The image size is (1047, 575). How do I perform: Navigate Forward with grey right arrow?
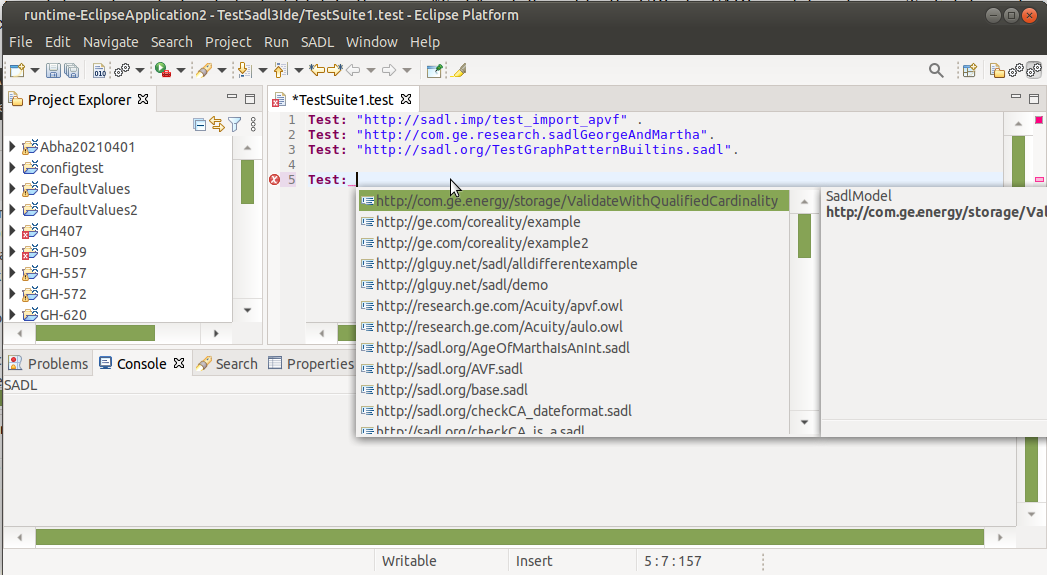389,69
